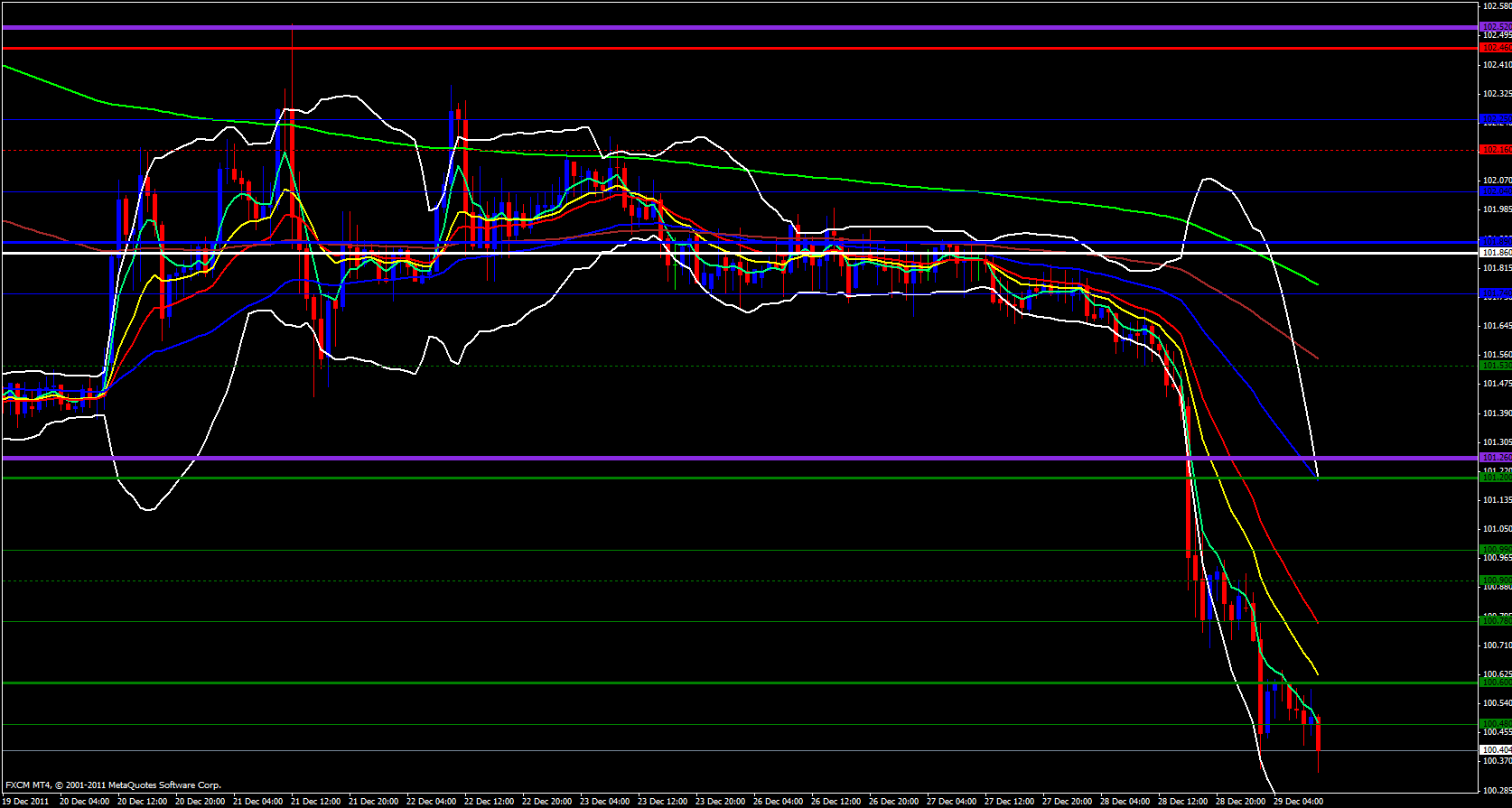Select the red 102.460 price tag
1512x808 pixels.
tap(1496, 47)
